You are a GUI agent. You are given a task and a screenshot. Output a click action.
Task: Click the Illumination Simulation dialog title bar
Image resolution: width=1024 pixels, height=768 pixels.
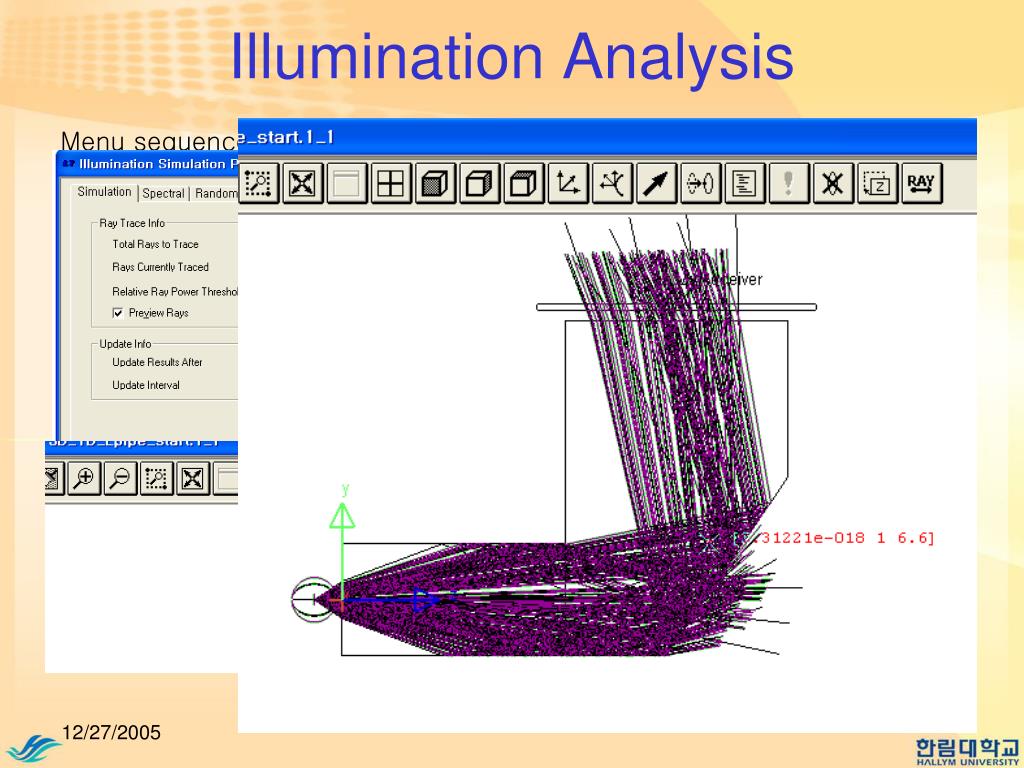(148, 164)
